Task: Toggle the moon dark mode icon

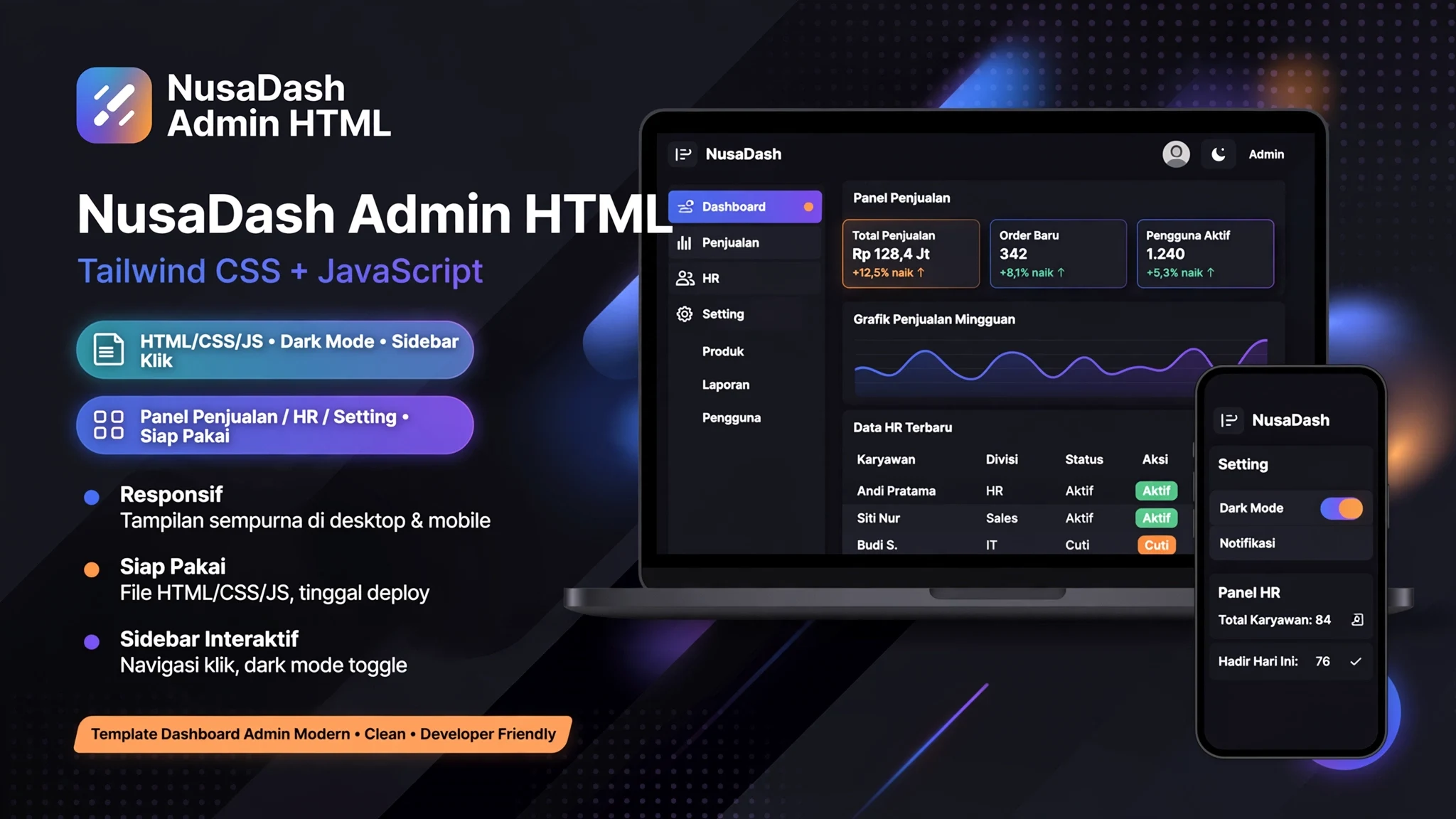Action: point(1219,154)
